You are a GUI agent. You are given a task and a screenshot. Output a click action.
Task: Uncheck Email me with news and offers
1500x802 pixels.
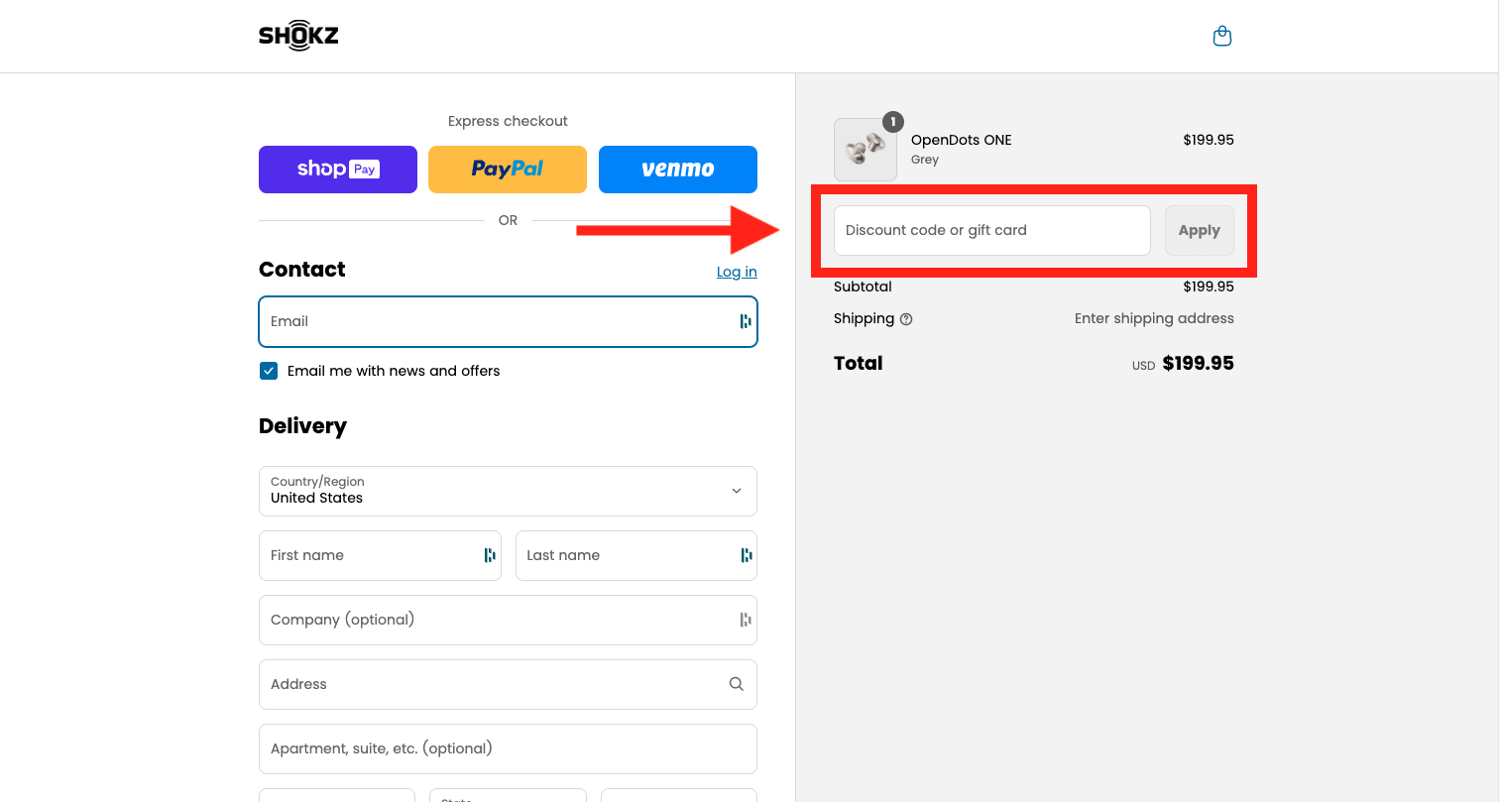(269, 371)
